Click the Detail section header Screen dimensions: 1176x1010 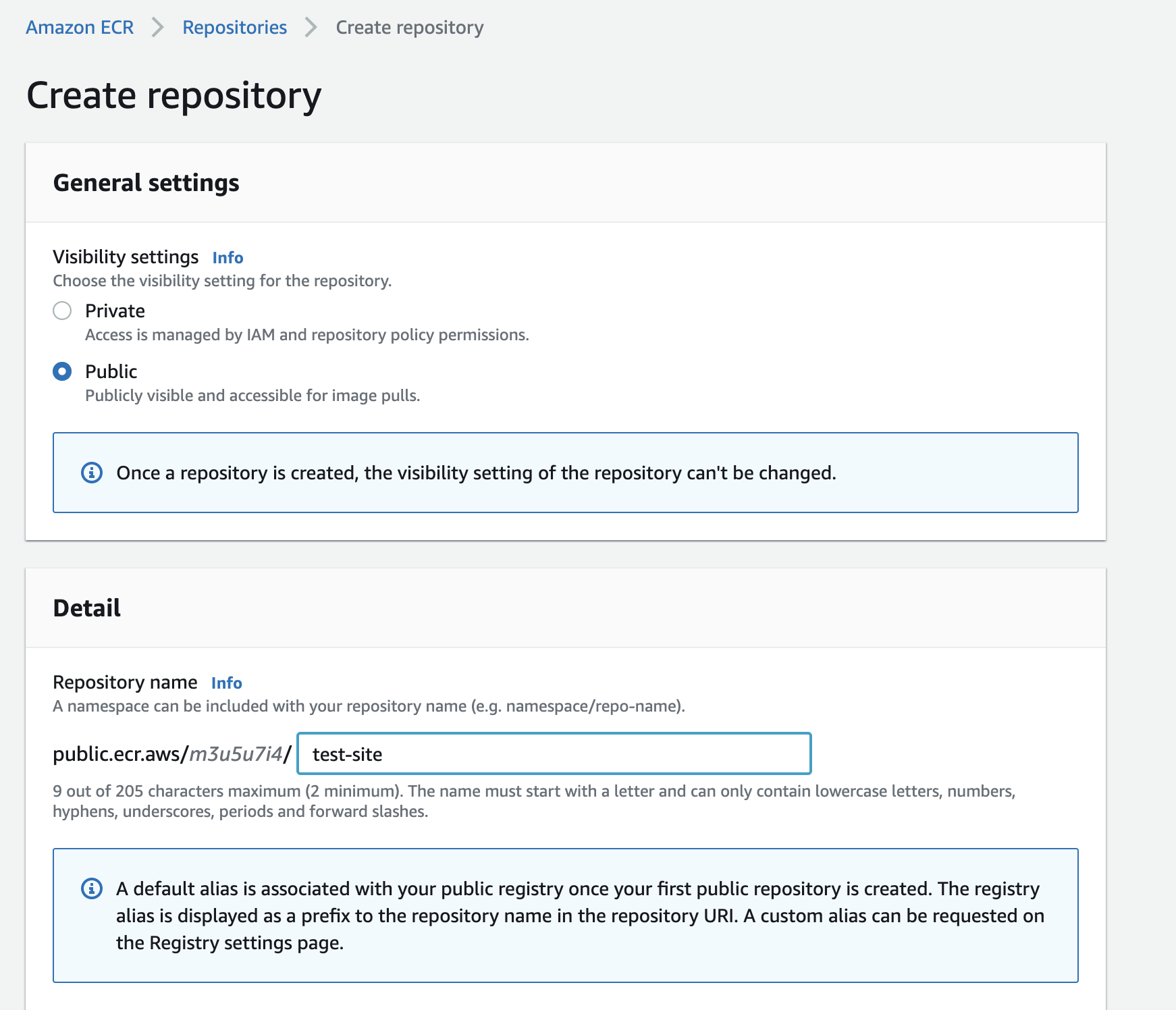click(x=87, y=608)
